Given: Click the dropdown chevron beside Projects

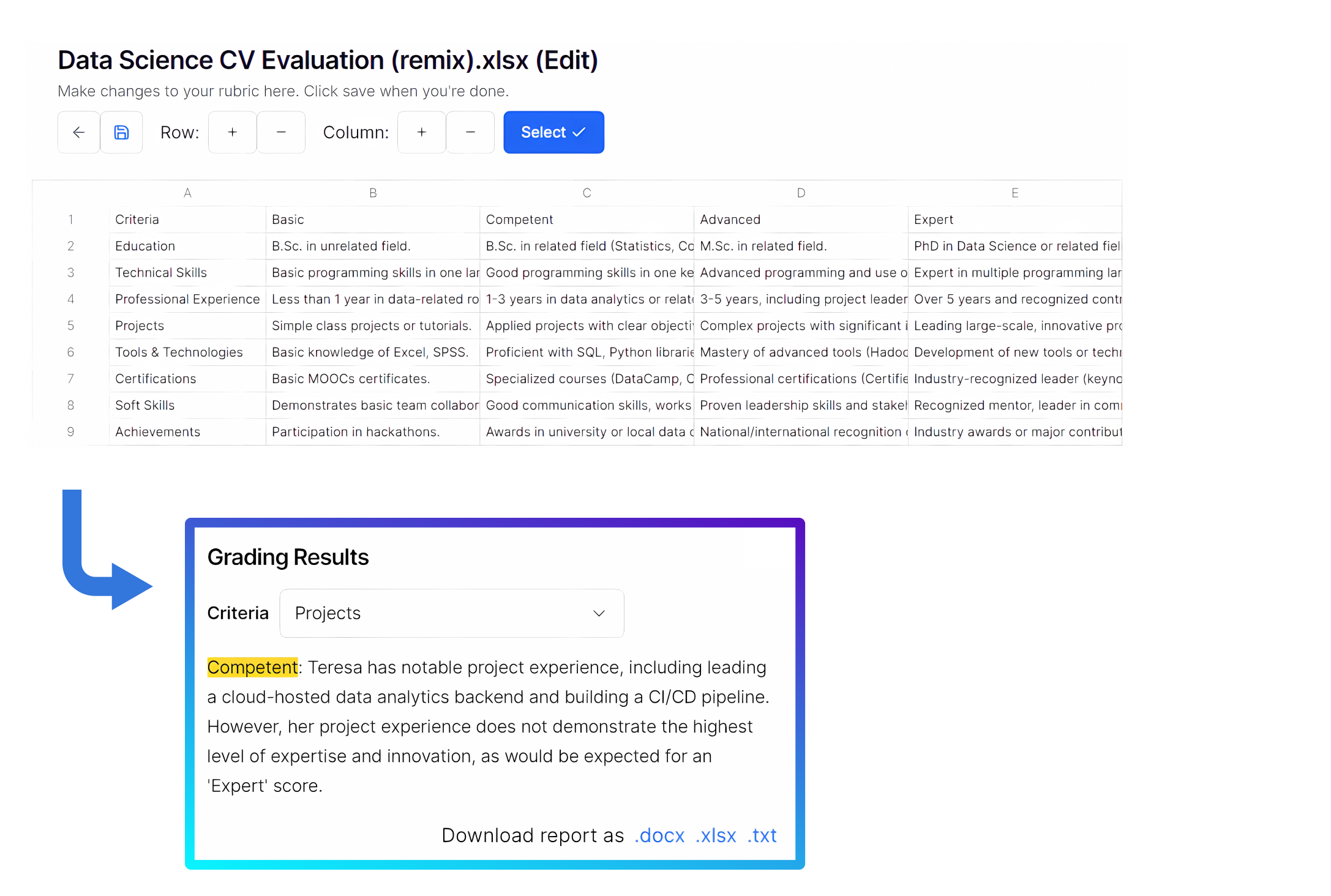Looking at the screenshot, I should coord(599,613).
